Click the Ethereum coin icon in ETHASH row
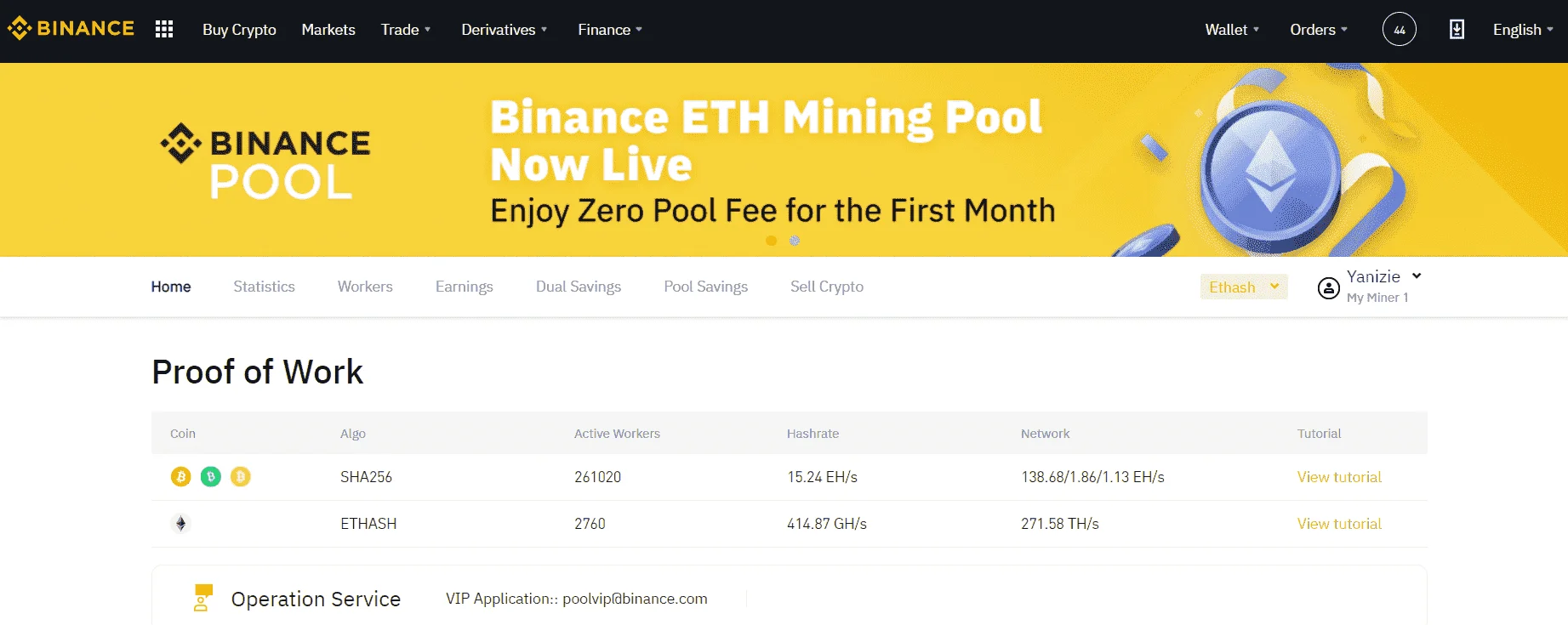 [x=180, y=524]
